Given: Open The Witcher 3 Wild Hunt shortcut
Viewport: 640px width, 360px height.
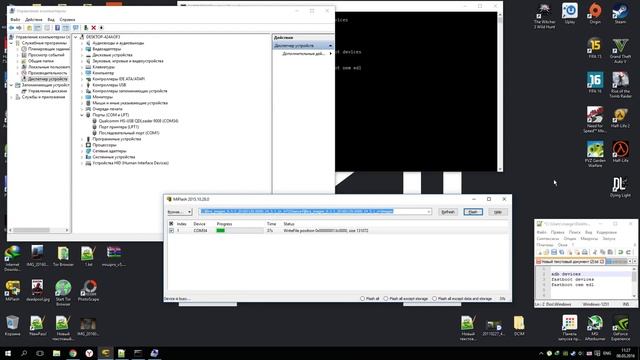Looking at the screenshot, I should (544, 16).
